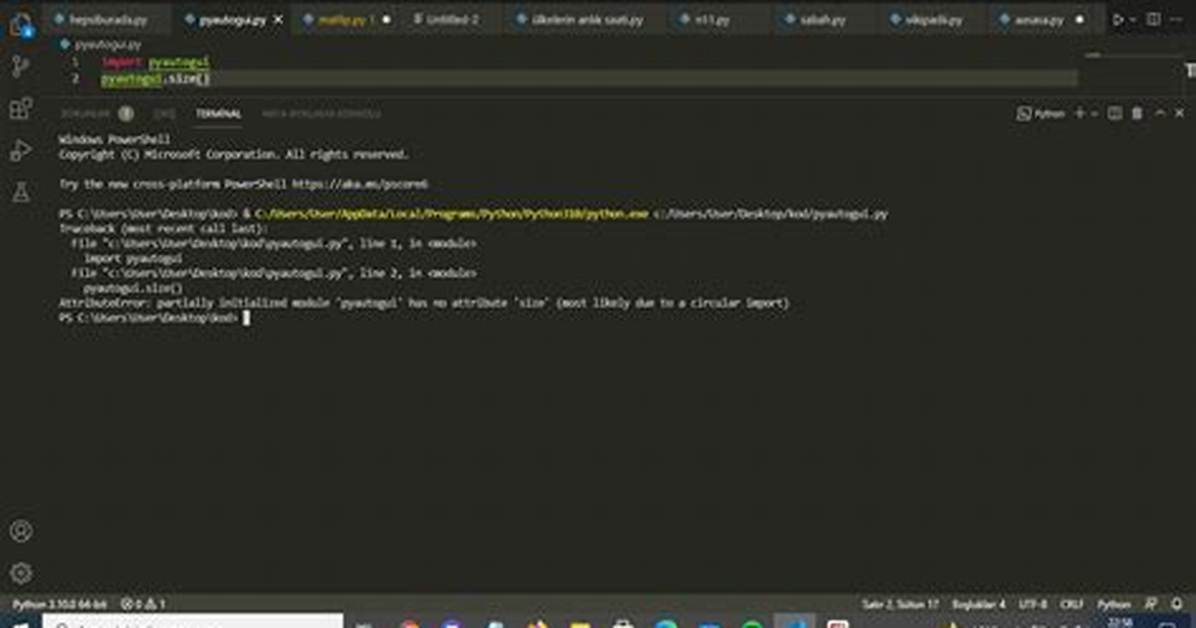The image size is (1196, 628).
Task: Click the AttributeError message line in terminal
Action: tap(424, 303)
